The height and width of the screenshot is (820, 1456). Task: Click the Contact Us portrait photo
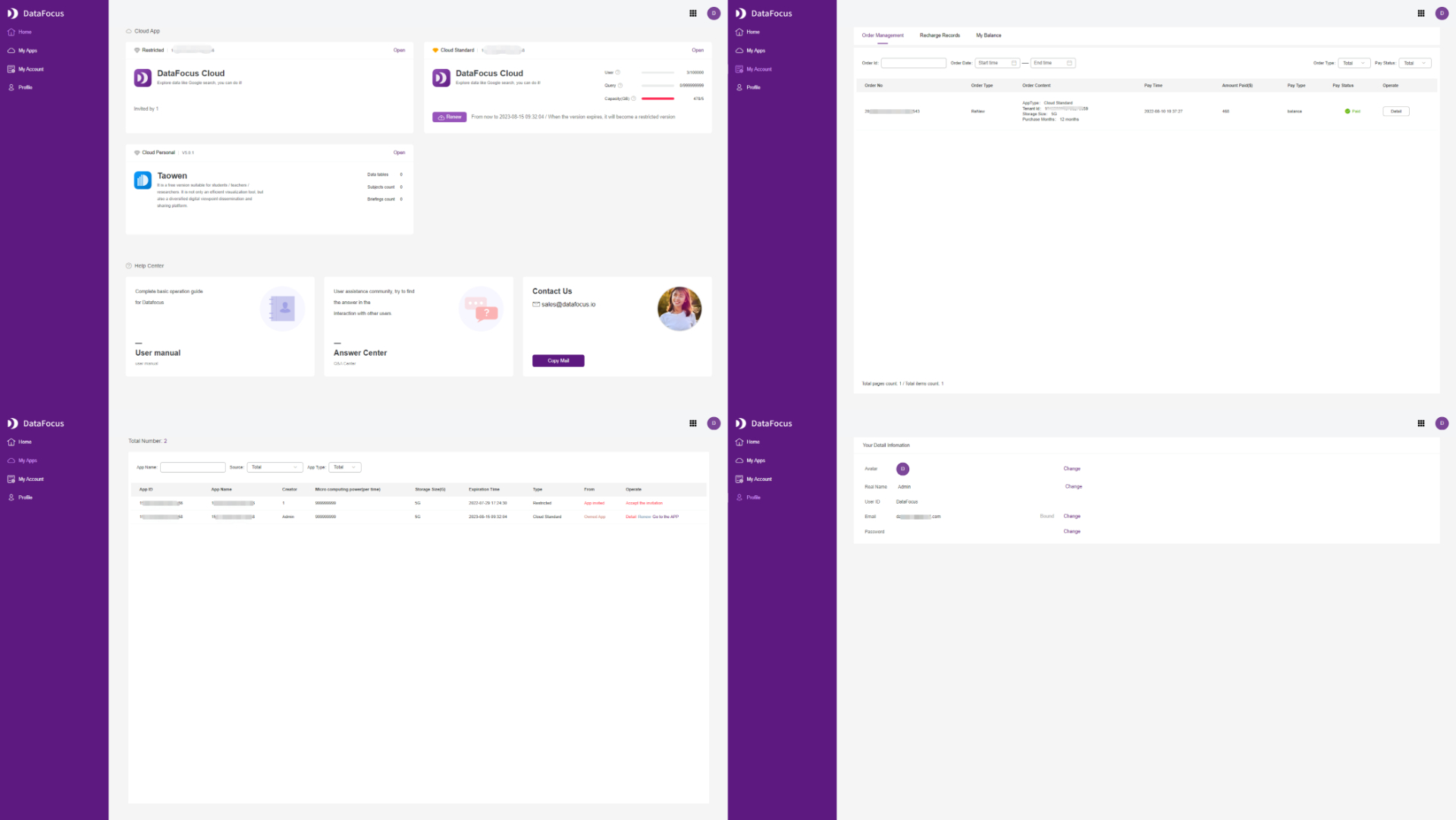pyautogui.click(x=679, y=309)
